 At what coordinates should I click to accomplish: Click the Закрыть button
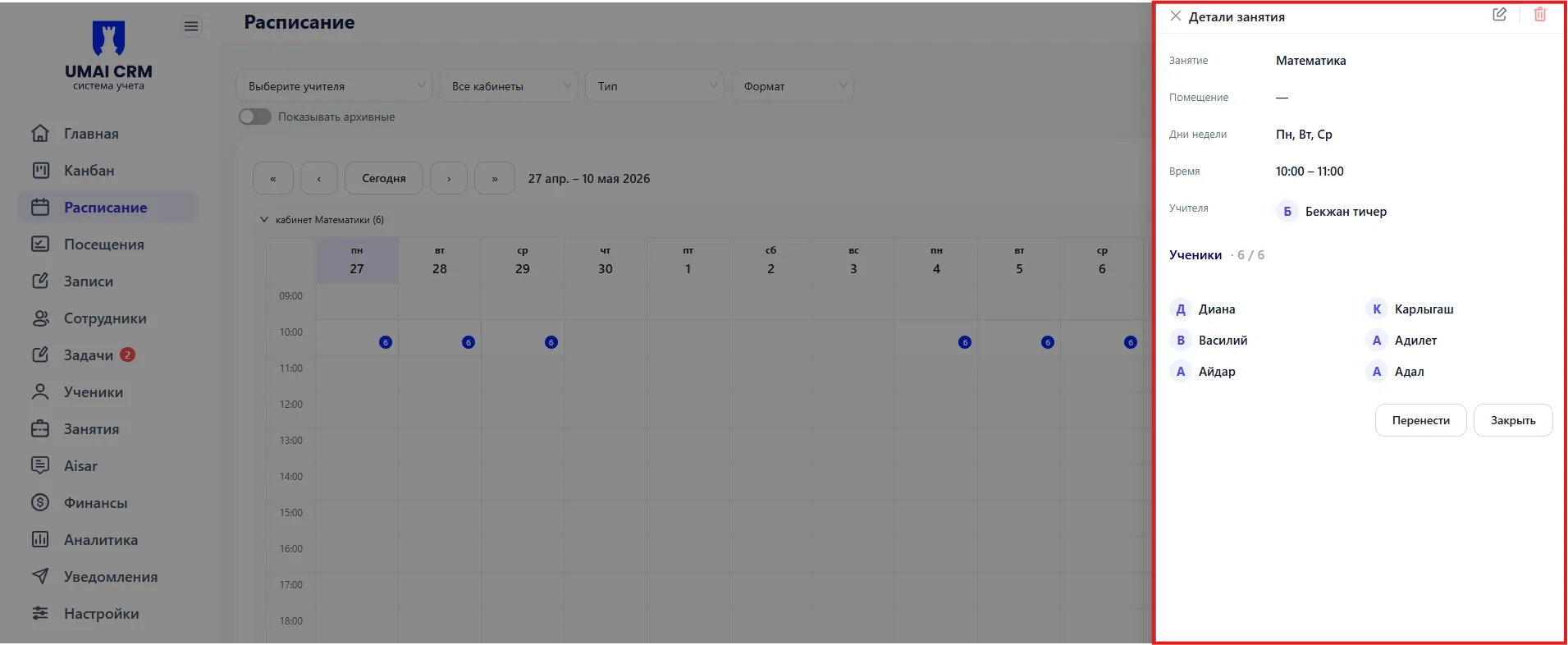pyautogui.click(x=1513, y=420)
